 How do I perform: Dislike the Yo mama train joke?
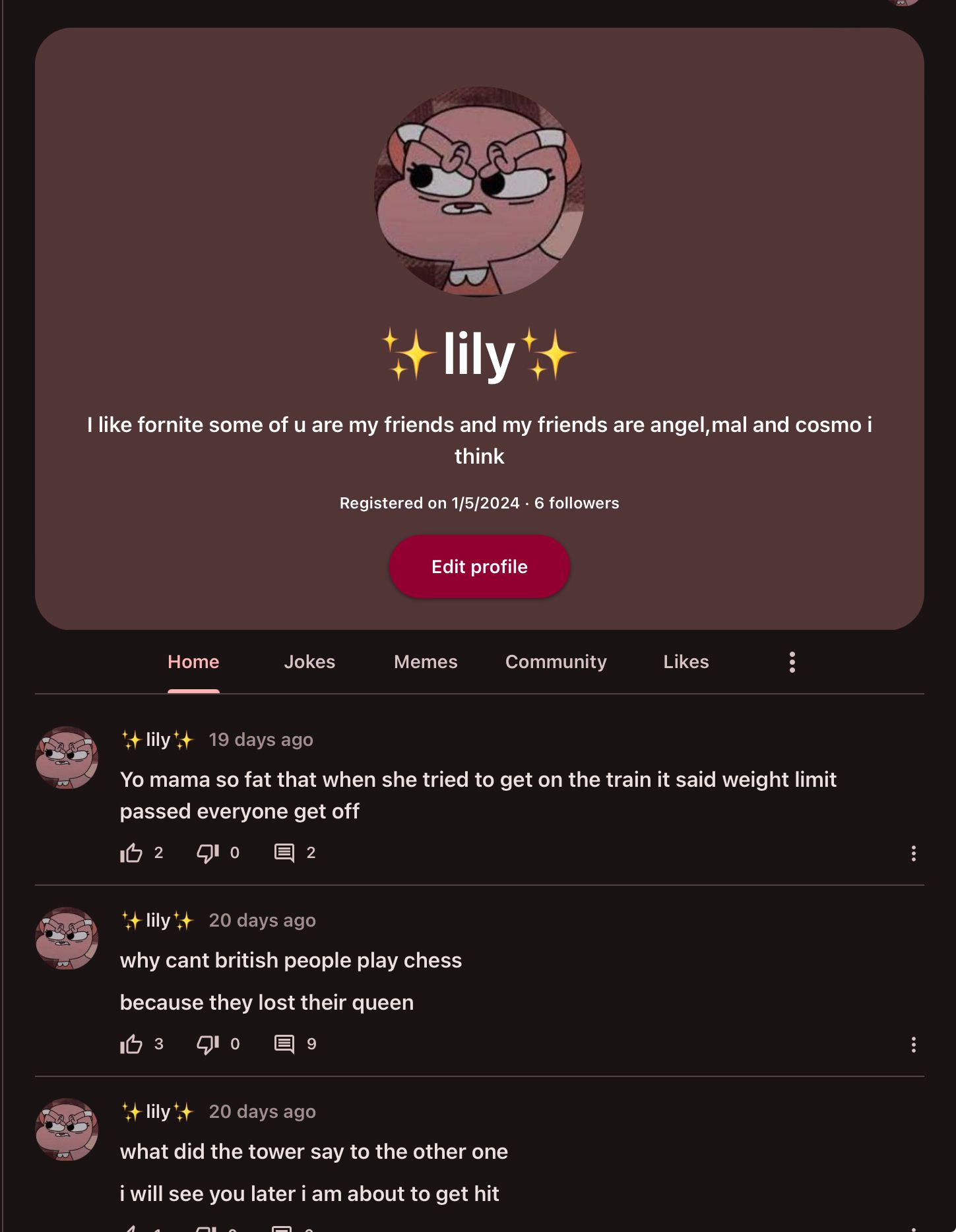[208, 853]
